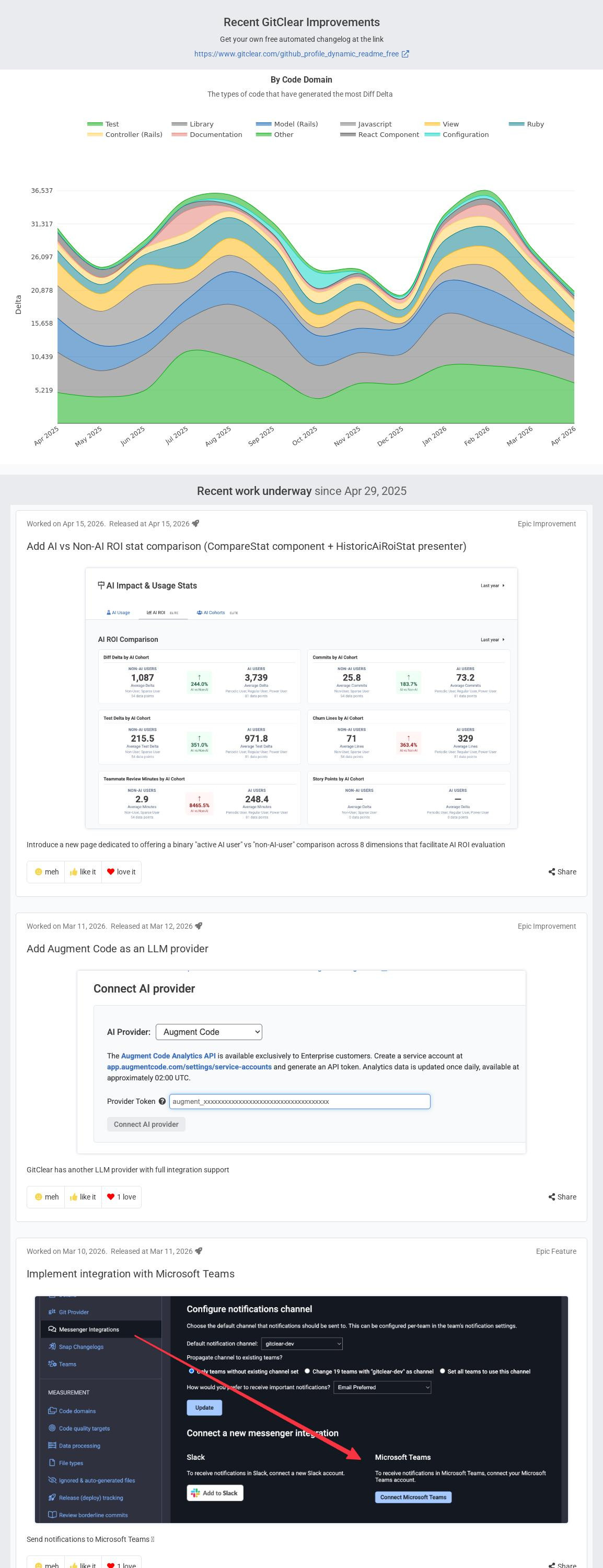Click the heart icon on the 'love it' reaction
The image size is (603, 1568).
click(111, 872)
